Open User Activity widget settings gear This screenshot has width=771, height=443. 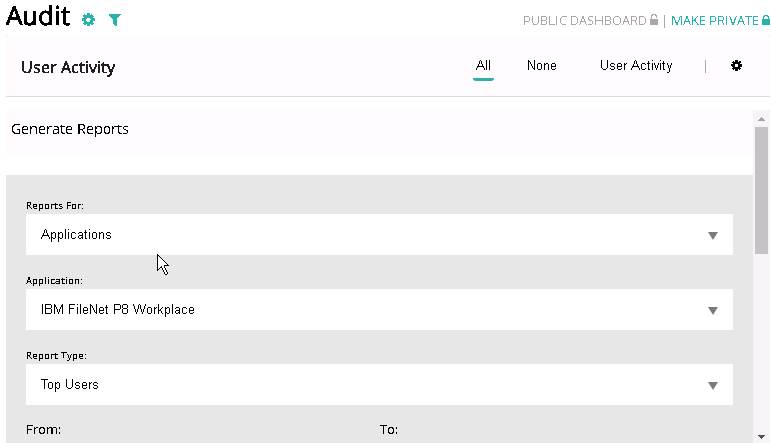[736, 65]
